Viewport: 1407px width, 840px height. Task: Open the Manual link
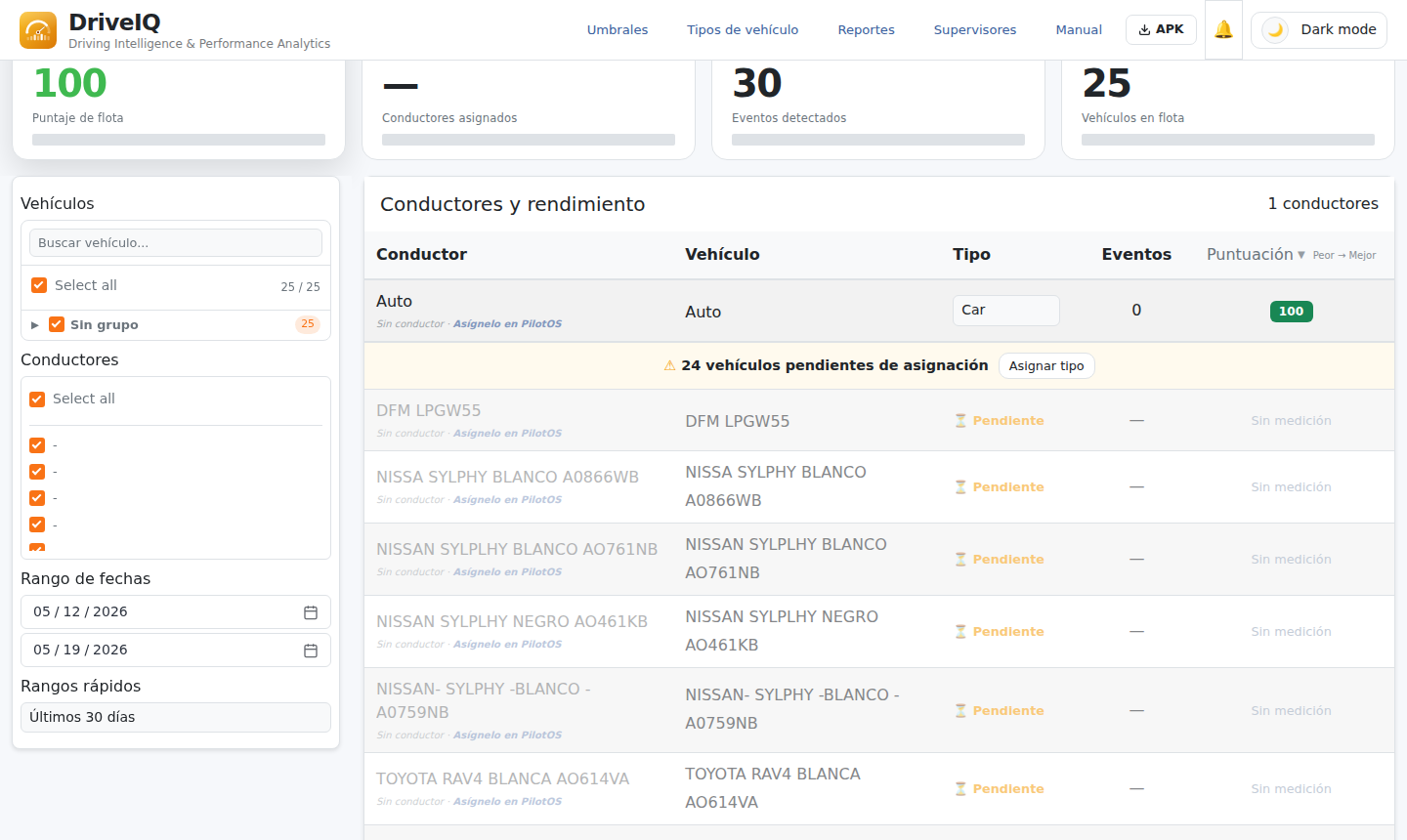tap(1079, 30)
